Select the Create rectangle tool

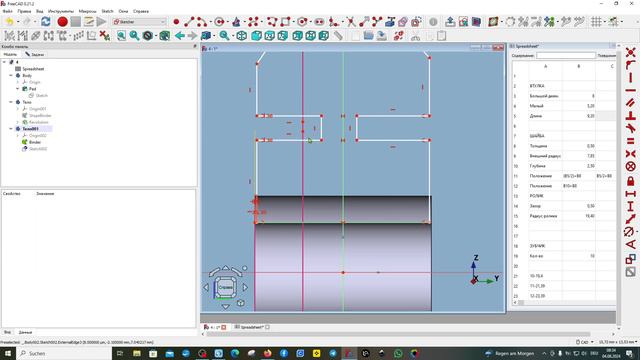coord(285,22)
